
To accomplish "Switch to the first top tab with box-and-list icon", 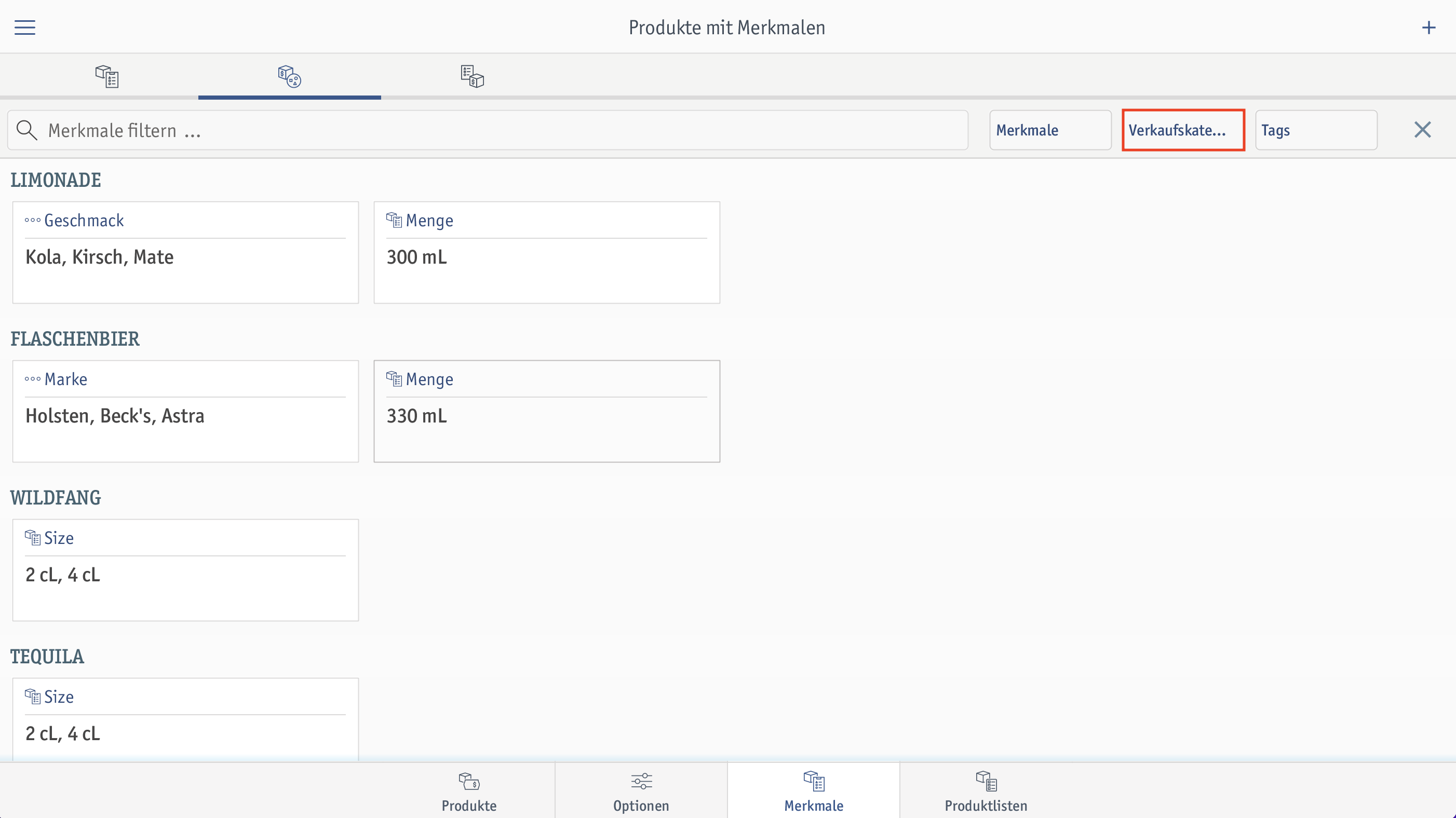I will point(107,76).
